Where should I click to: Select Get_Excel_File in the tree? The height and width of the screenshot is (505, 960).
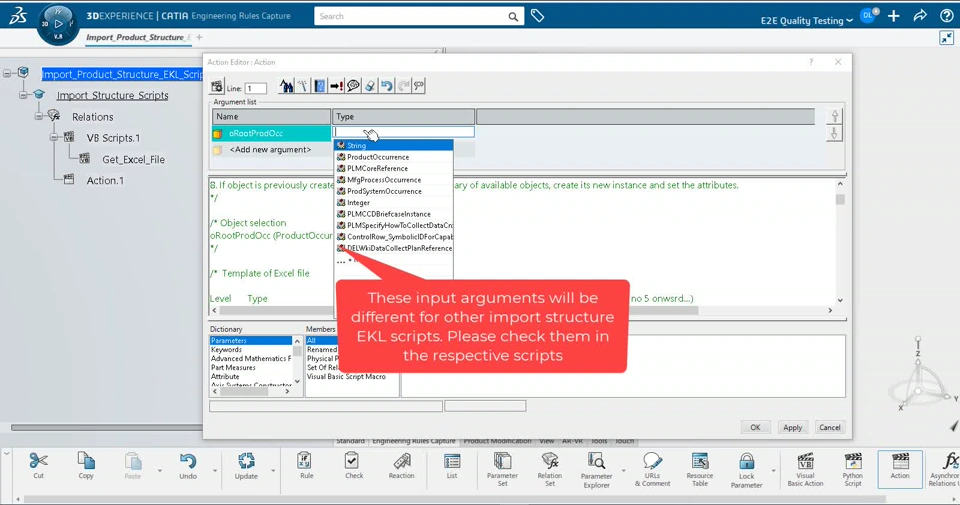(x=133, y=159)
